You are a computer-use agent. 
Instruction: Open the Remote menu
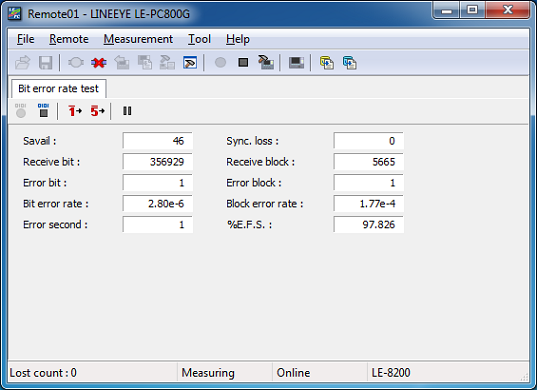pos(69,39)
